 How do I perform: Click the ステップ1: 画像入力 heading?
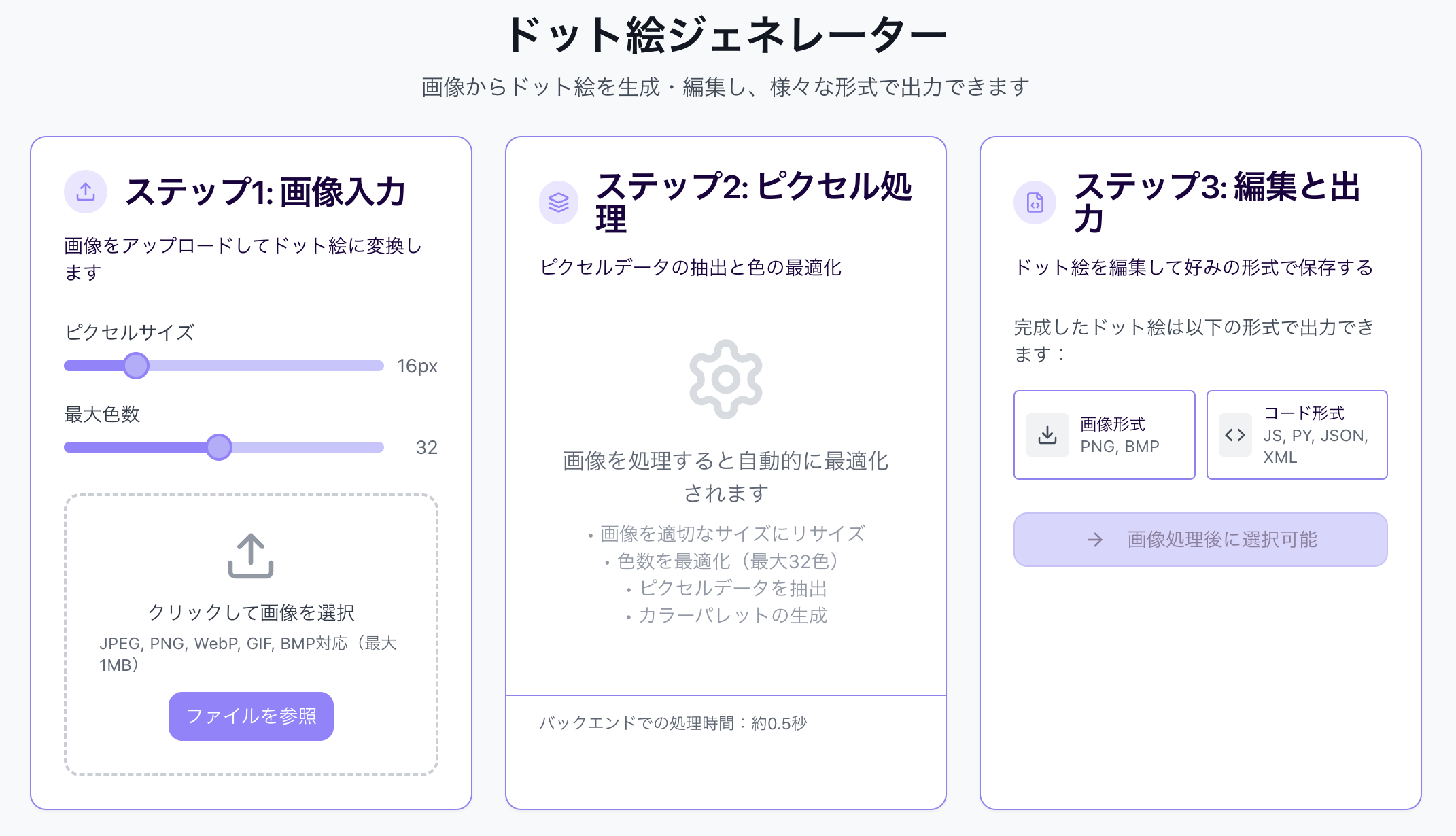[x=265, y=192]
